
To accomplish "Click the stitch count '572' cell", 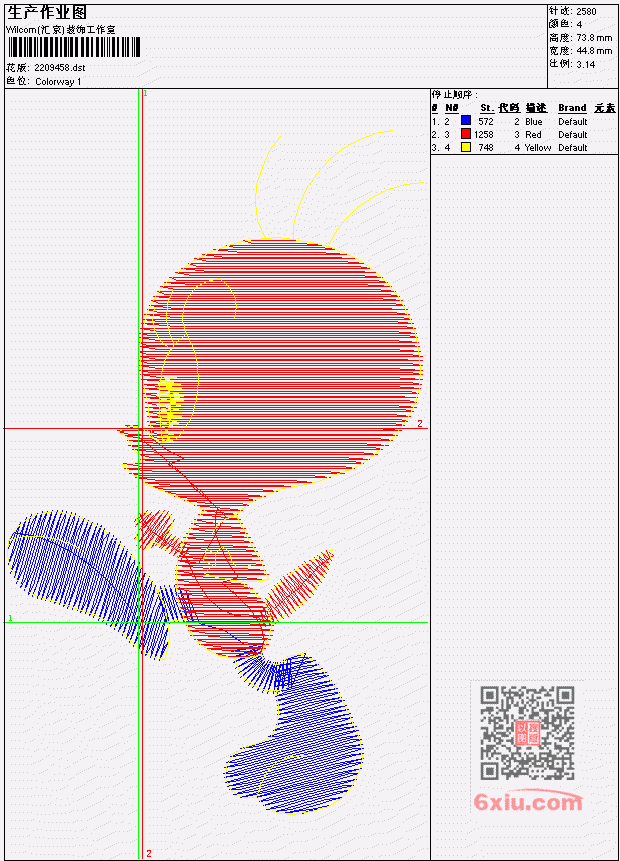I will [485, 121].
